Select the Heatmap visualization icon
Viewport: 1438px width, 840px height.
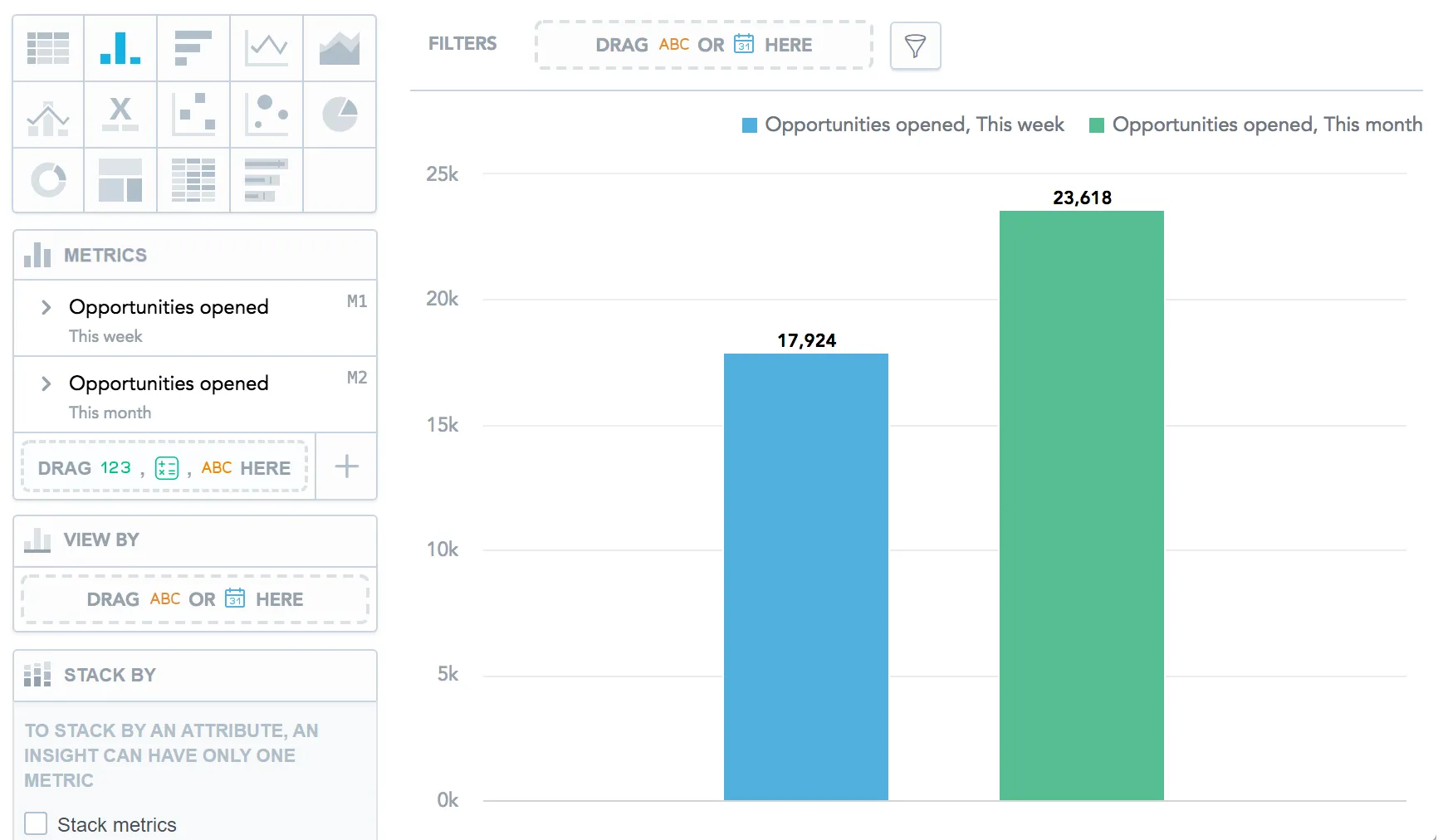(x=193, y=180)
